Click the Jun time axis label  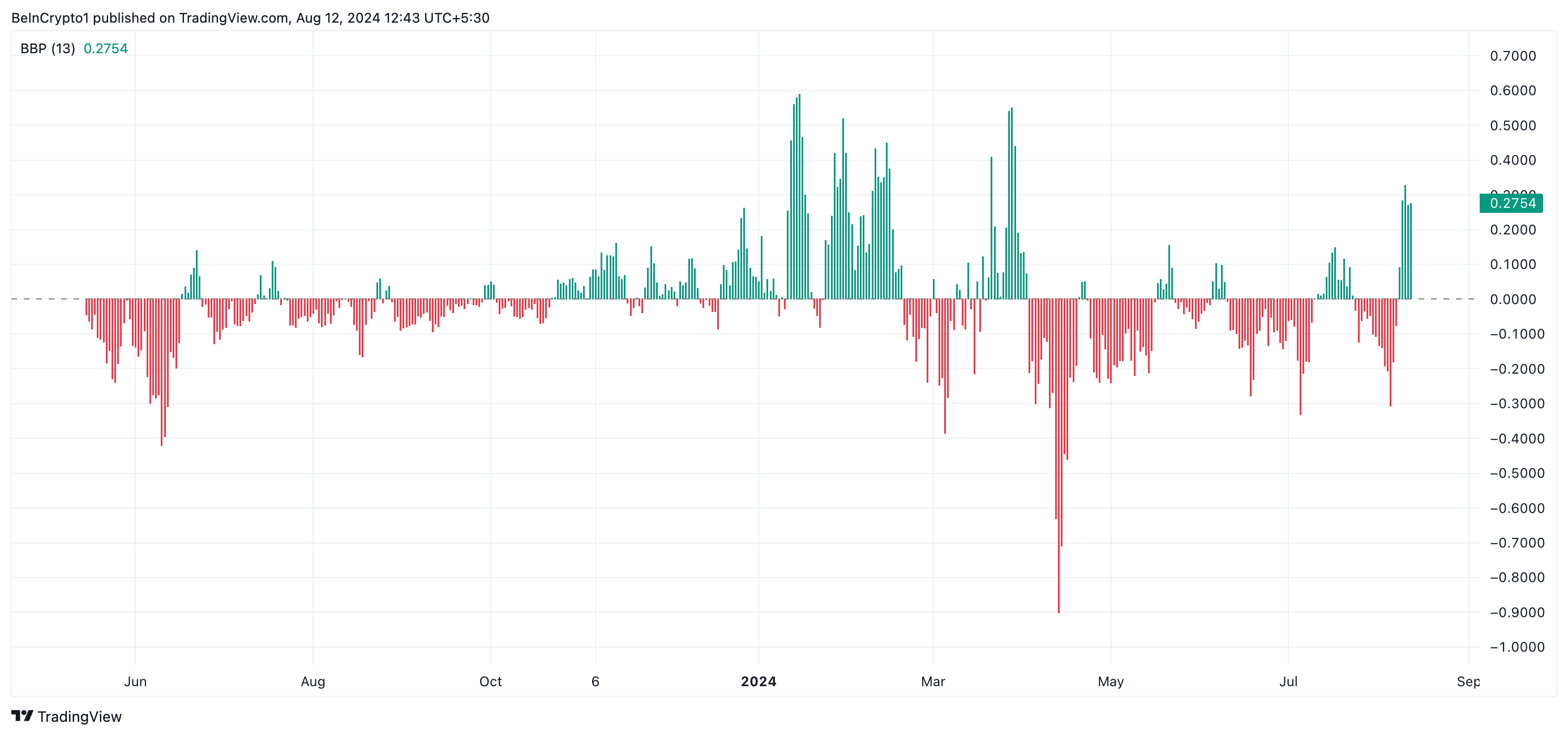click(x=135, y=681)
